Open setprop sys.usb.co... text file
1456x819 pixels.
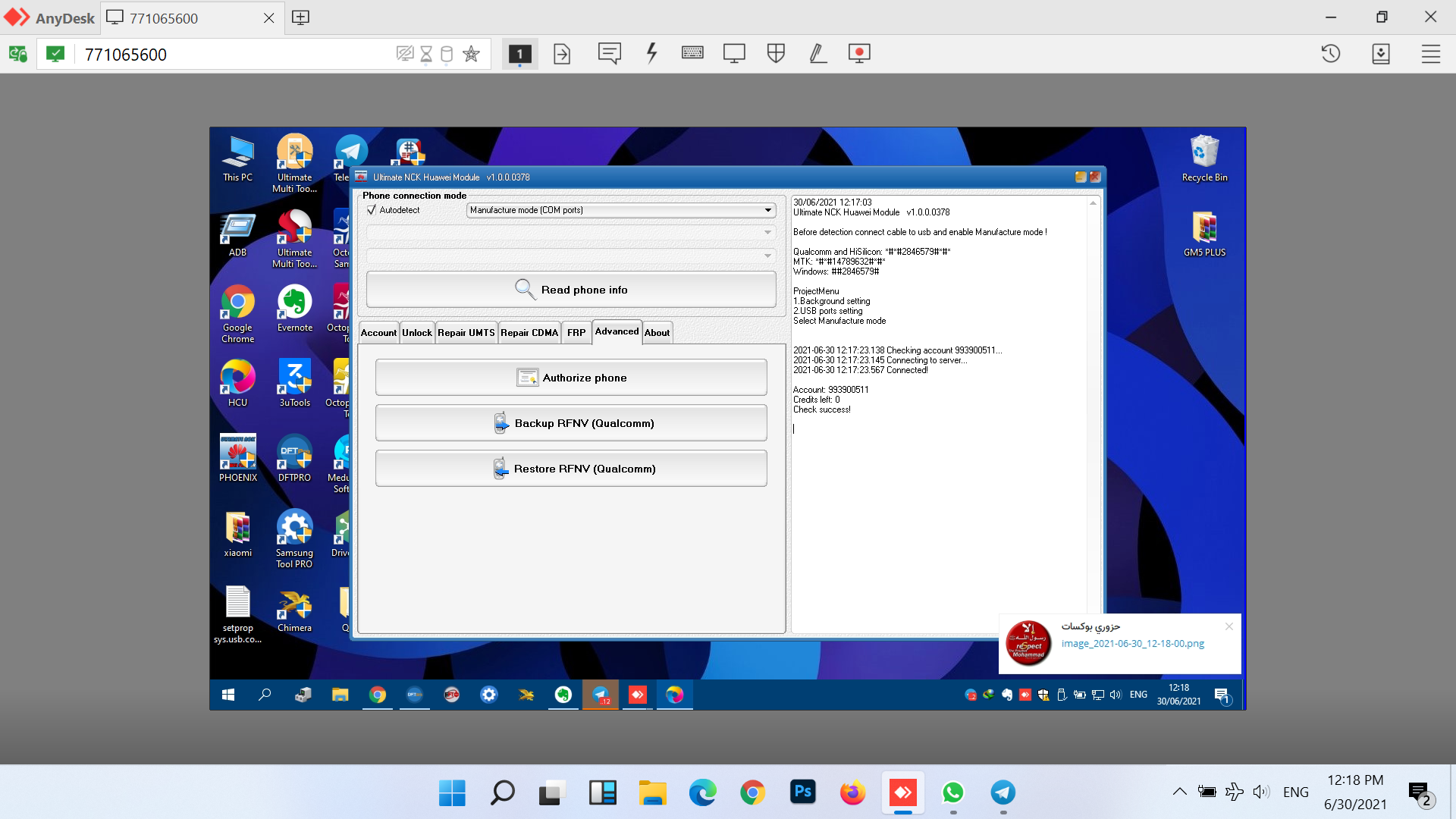point(237,614)
